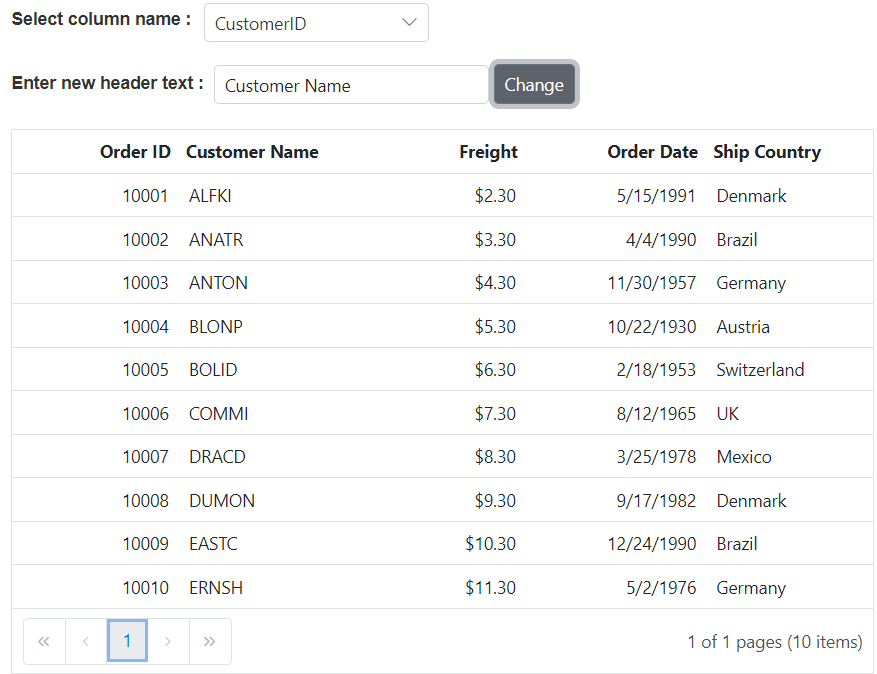Click customer cell EASTC
Viewport: 877px width, 674px height.
point(213,544)
